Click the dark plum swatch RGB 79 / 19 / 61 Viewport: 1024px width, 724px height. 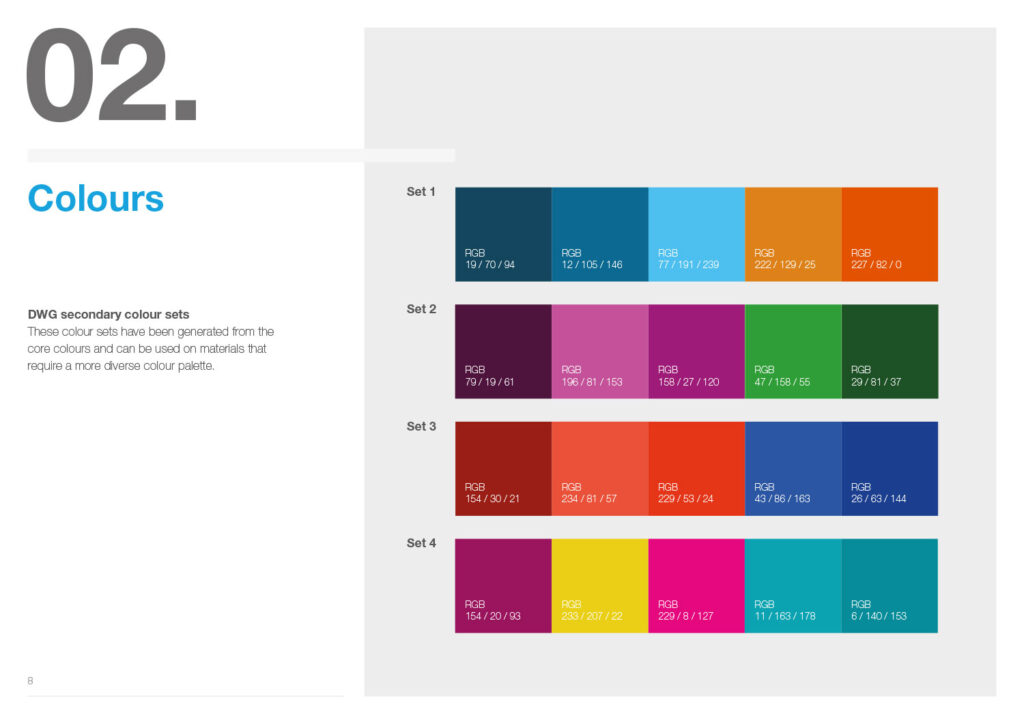[x=504, y=351]
